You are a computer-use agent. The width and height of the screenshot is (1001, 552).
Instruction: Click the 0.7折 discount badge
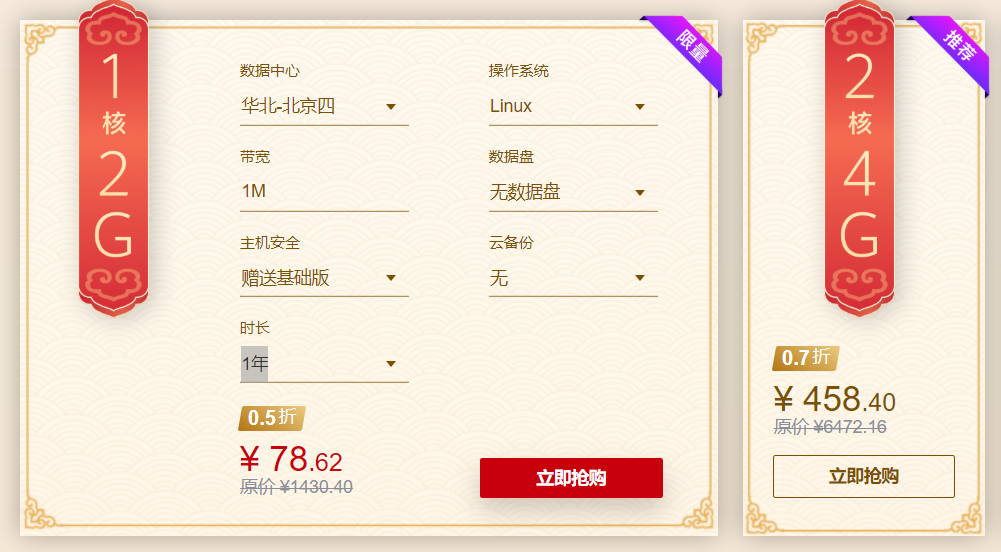[x=805, y=357]
